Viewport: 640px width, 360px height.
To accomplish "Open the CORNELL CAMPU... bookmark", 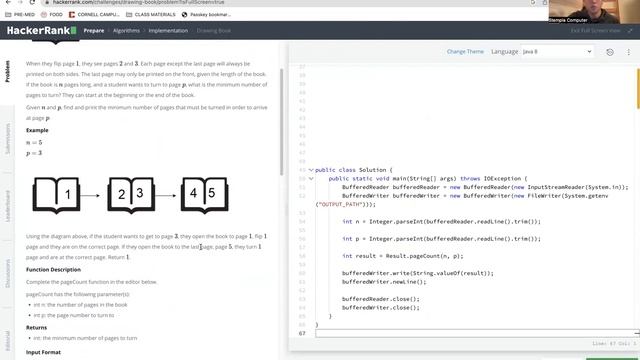I will pos(94,14).
